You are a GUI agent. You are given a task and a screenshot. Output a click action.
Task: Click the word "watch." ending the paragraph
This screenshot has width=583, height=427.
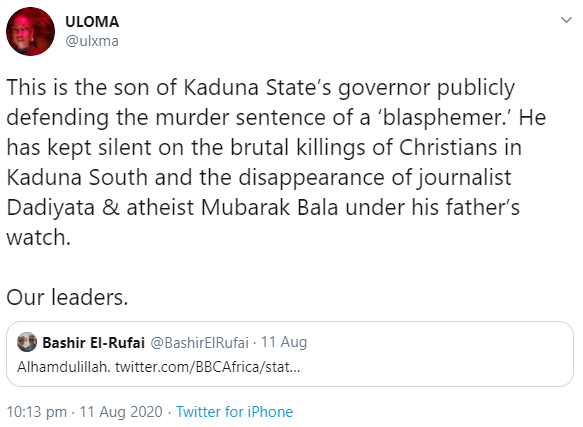(39, 237)
